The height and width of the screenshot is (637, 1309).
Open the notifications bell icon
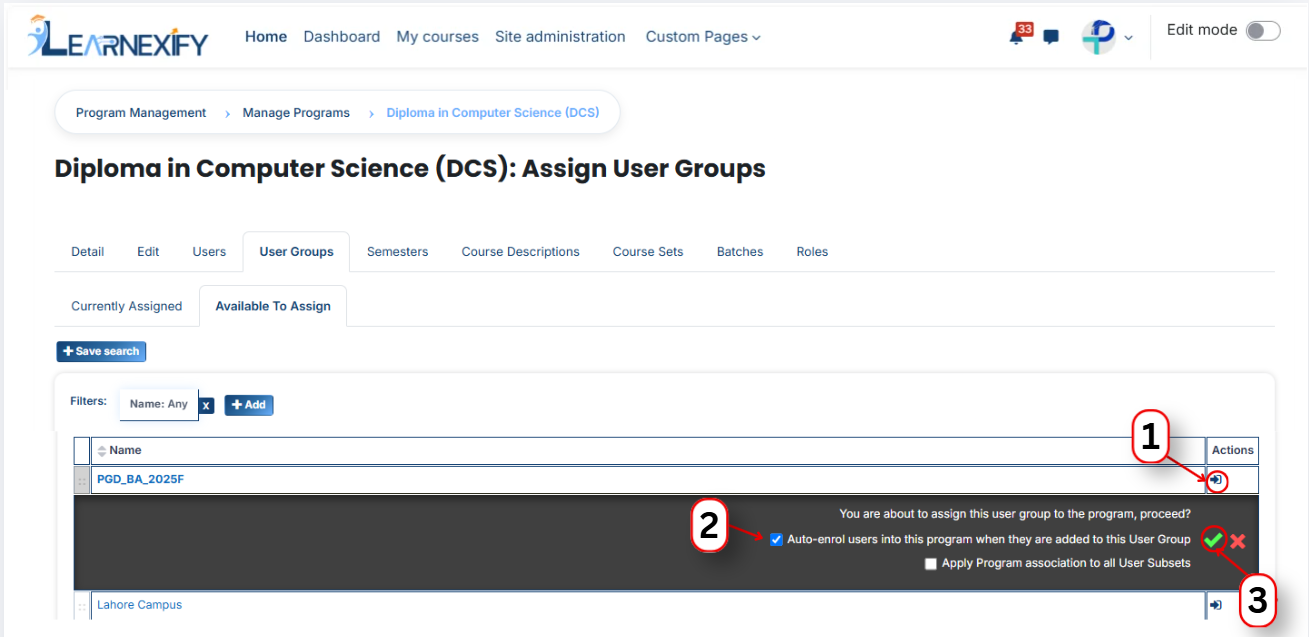pyautogui.click(x=1017, y=37)
